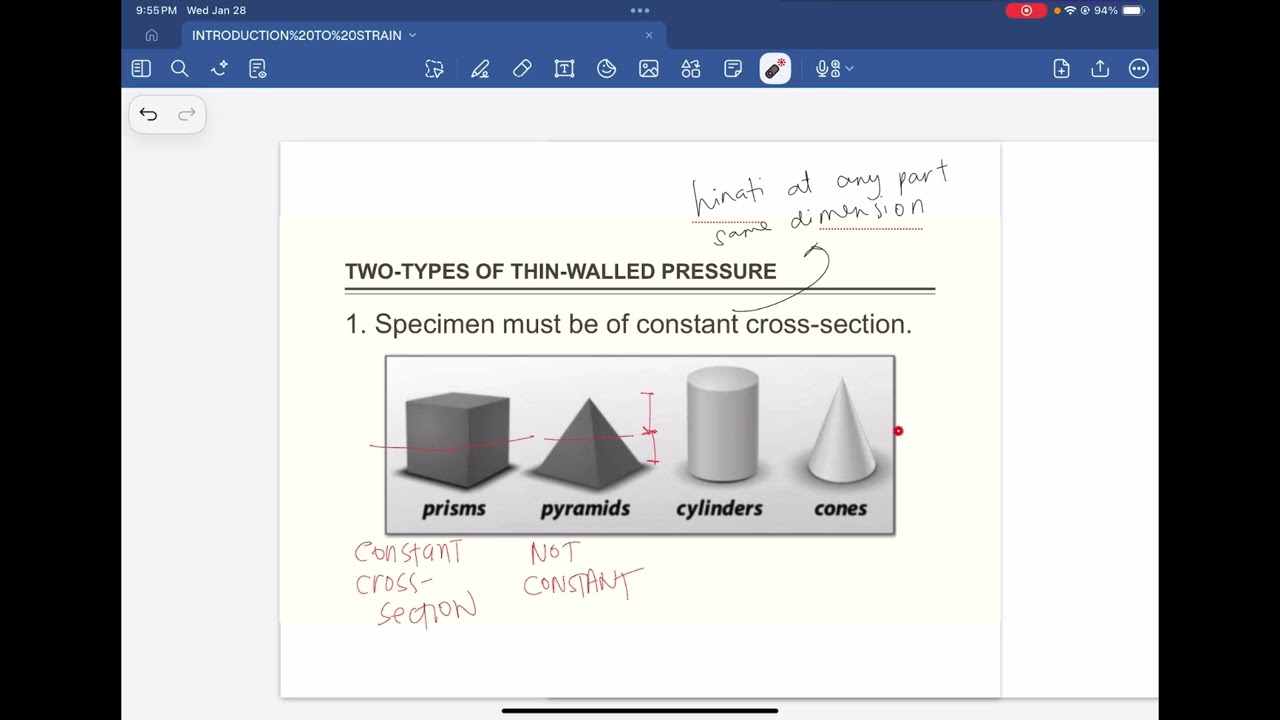The width and height of the screenshot is (1280, 720).
Task: Select the Pen tool
Action: point(480,69)
